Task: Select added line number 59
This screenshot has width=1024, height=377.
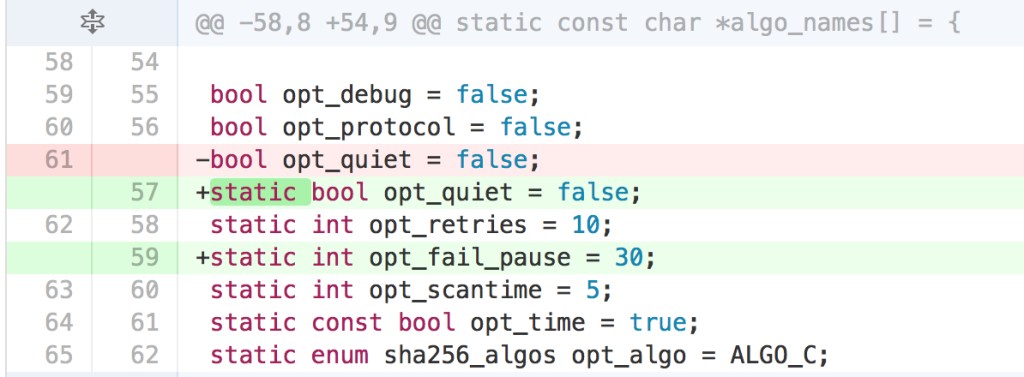Action: coord(144,258)
